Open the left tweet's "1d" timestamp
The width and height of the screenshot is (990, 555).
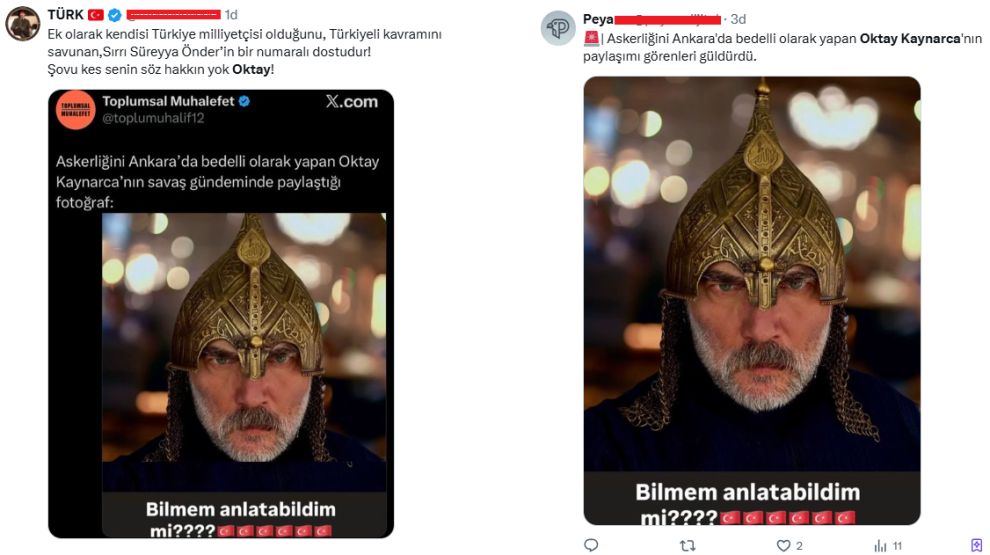coord(231,15)
